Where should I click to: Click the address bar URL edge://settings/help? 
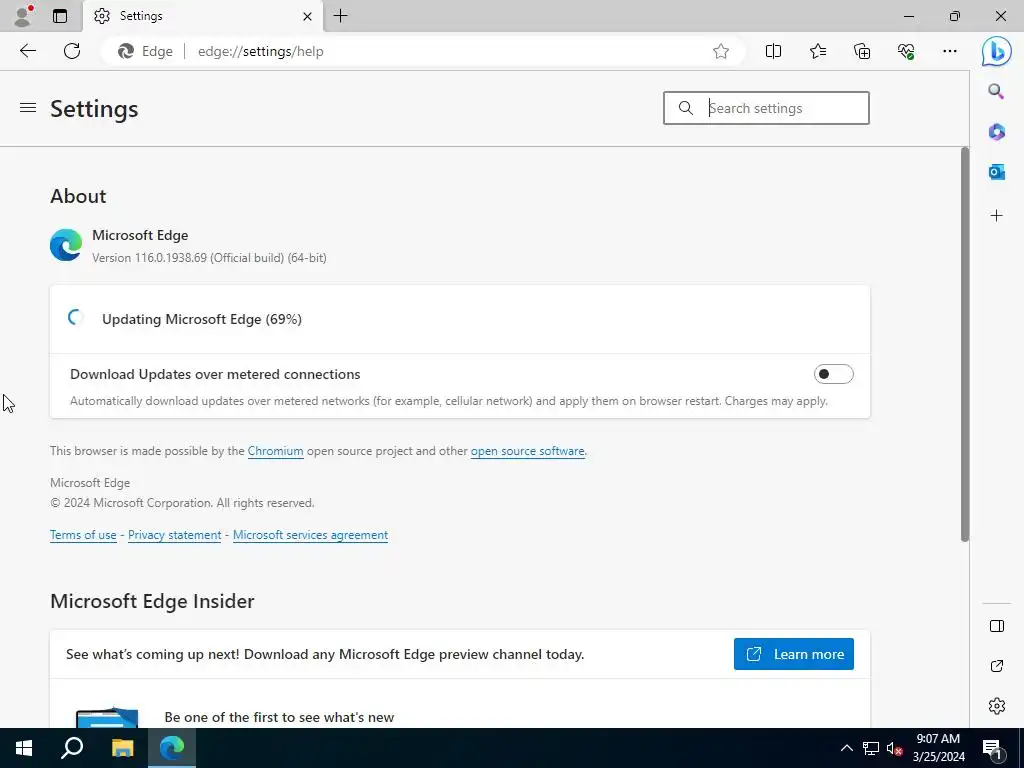pos(261,51)
